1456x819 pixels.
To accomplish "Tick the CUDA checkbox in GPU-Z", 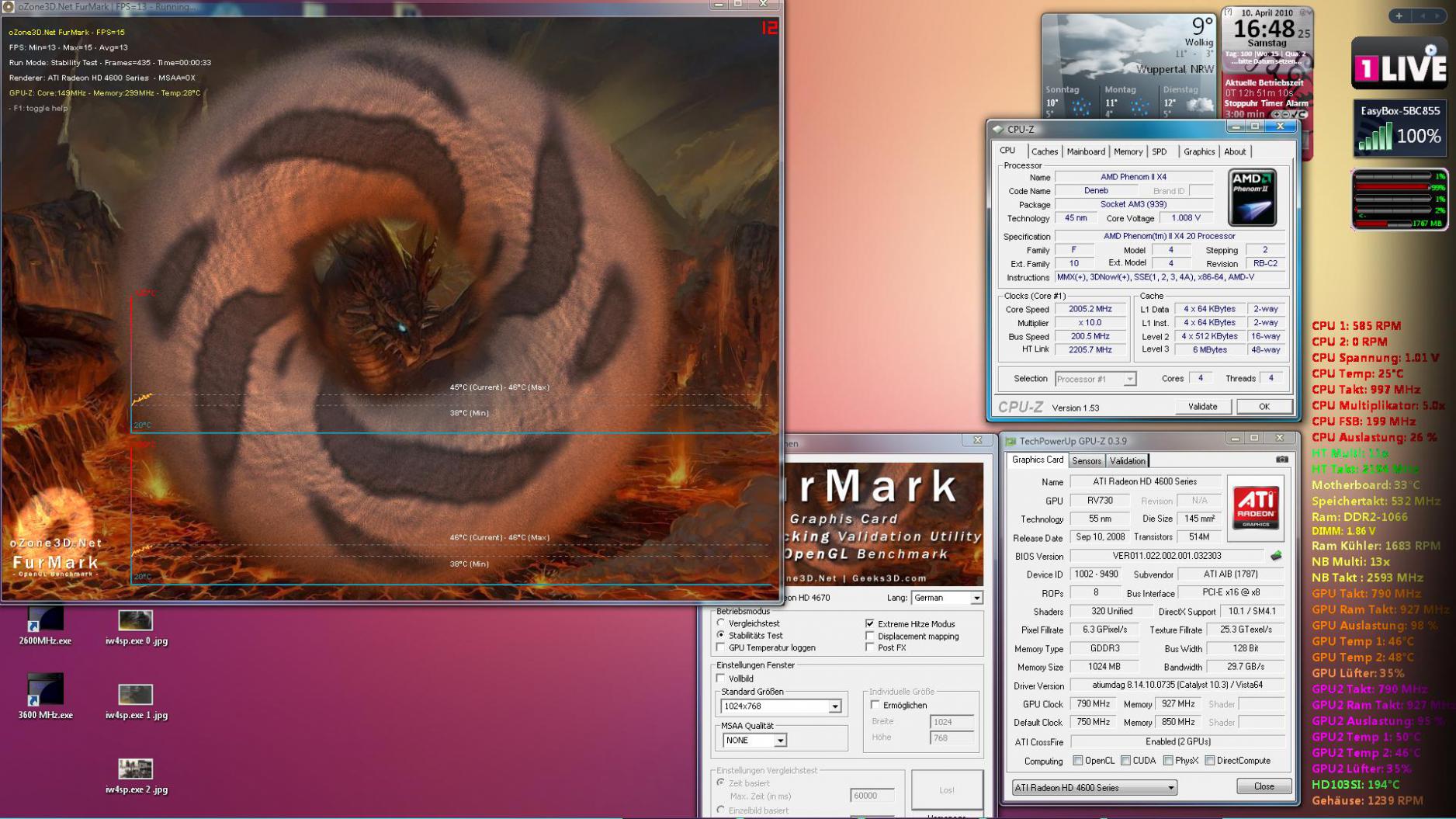I will (1125, 760).
